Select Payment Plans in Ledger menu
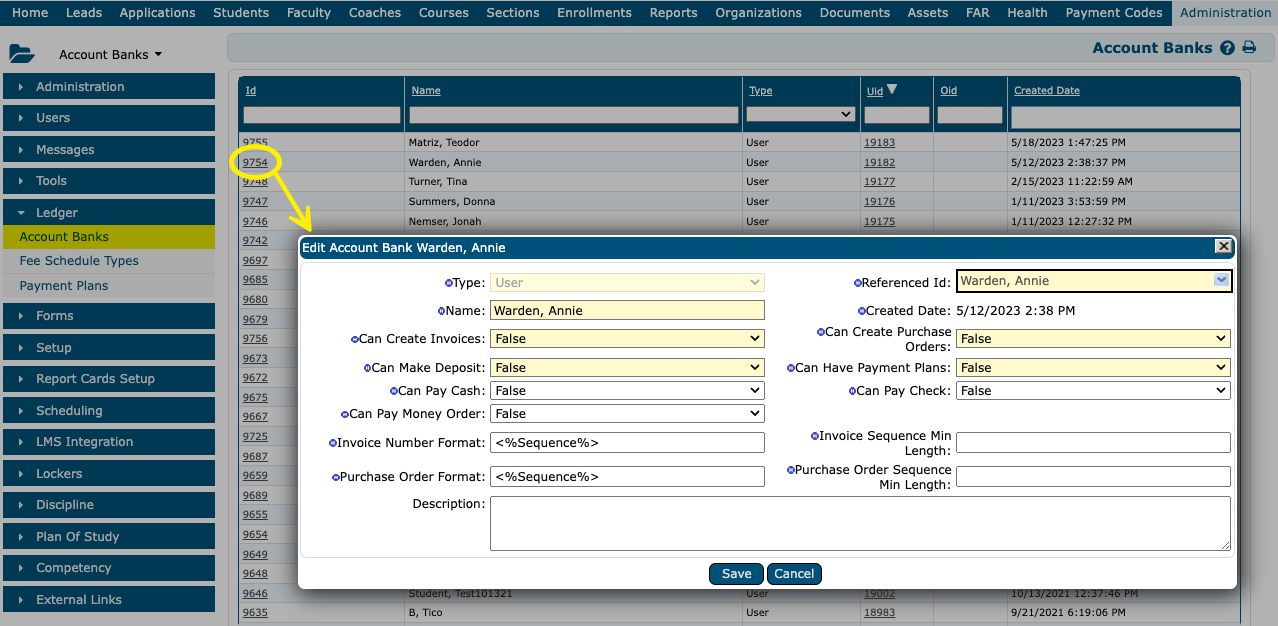Image resolution: width=1278 pixels, height=626 pixels. click(x=64, y=286)
